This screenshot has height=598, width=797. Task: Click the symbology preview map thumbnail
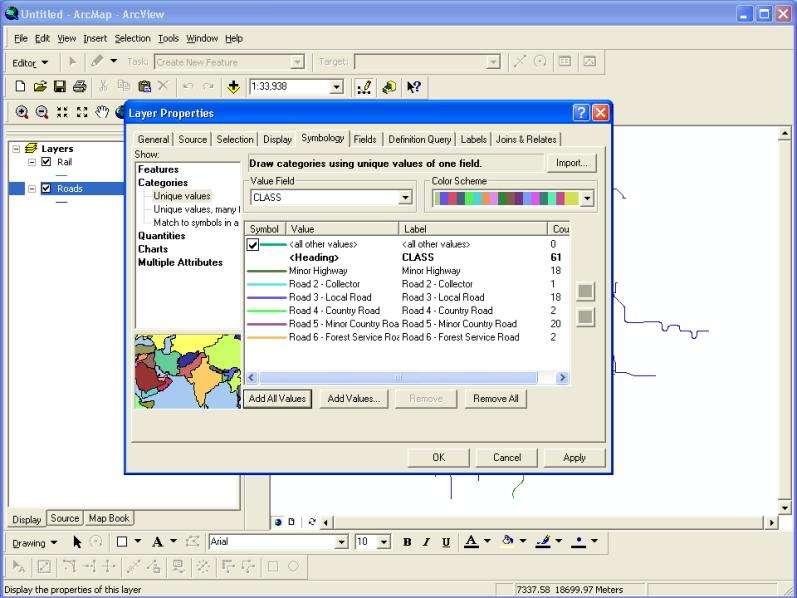tap(188, 371)
